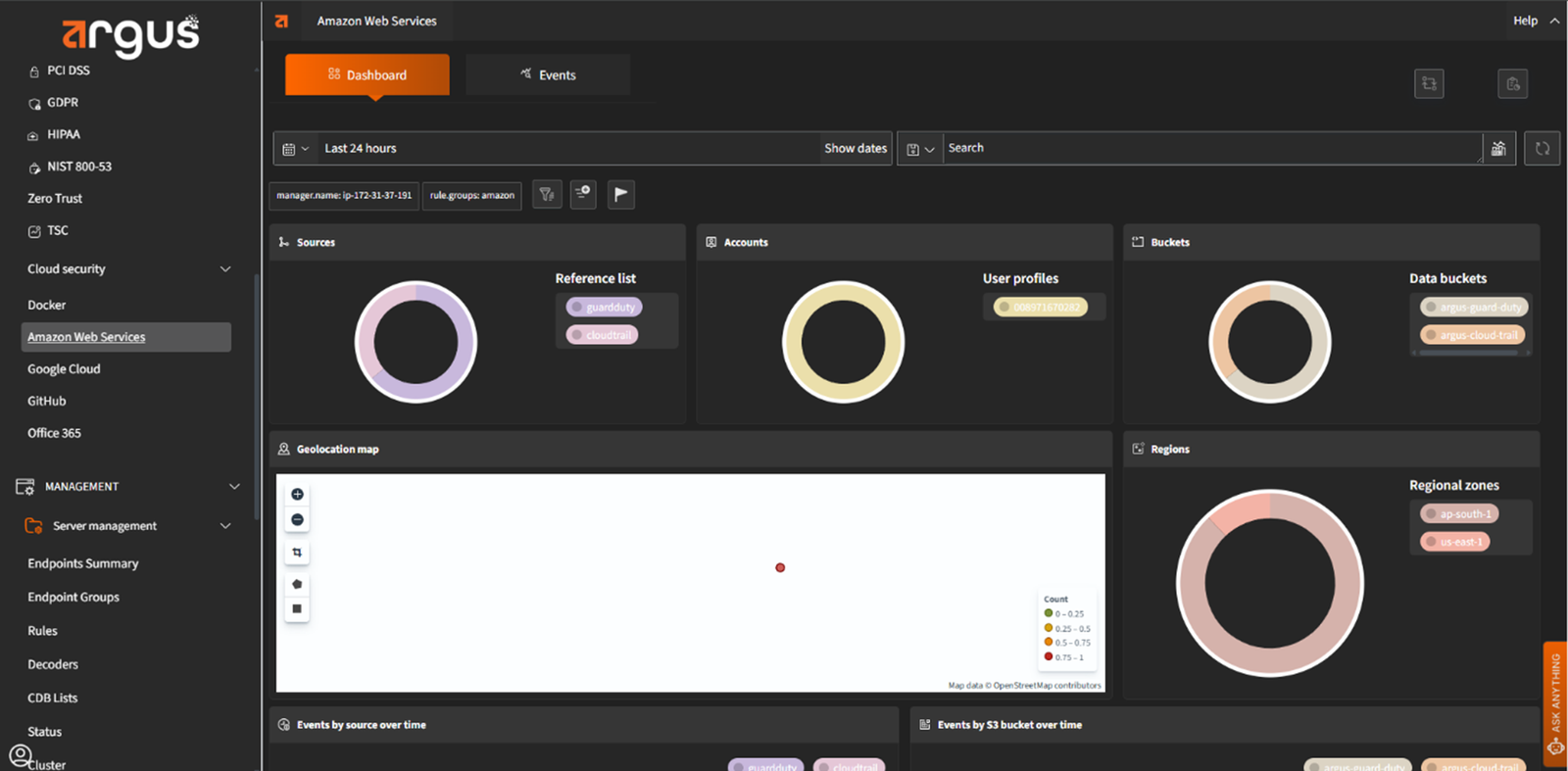
Task: Zoom out on the geolocation map
Action: click(x=297, y=520)
